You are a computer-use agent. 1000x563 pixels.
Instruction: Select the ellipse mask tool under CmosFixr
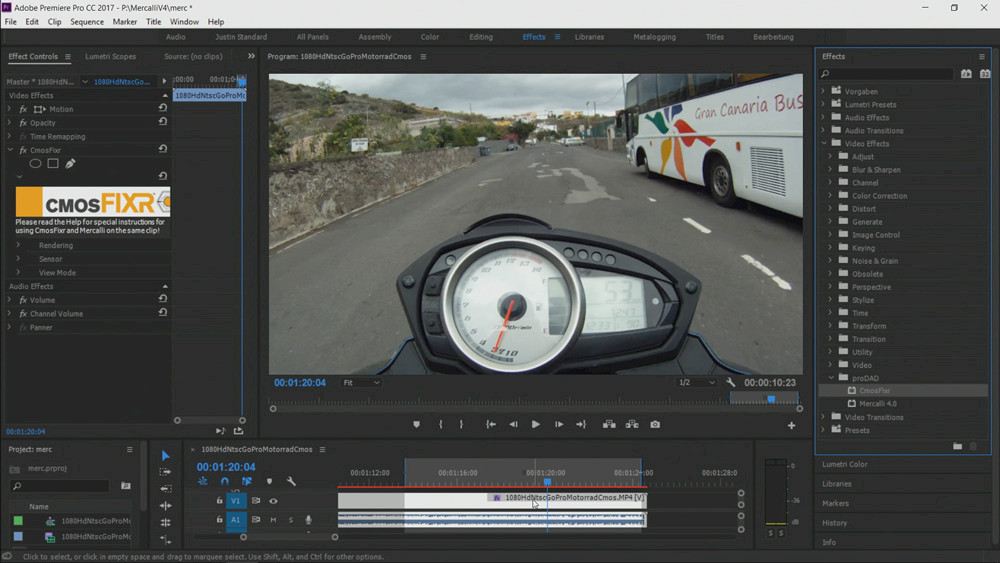point(35,163)
